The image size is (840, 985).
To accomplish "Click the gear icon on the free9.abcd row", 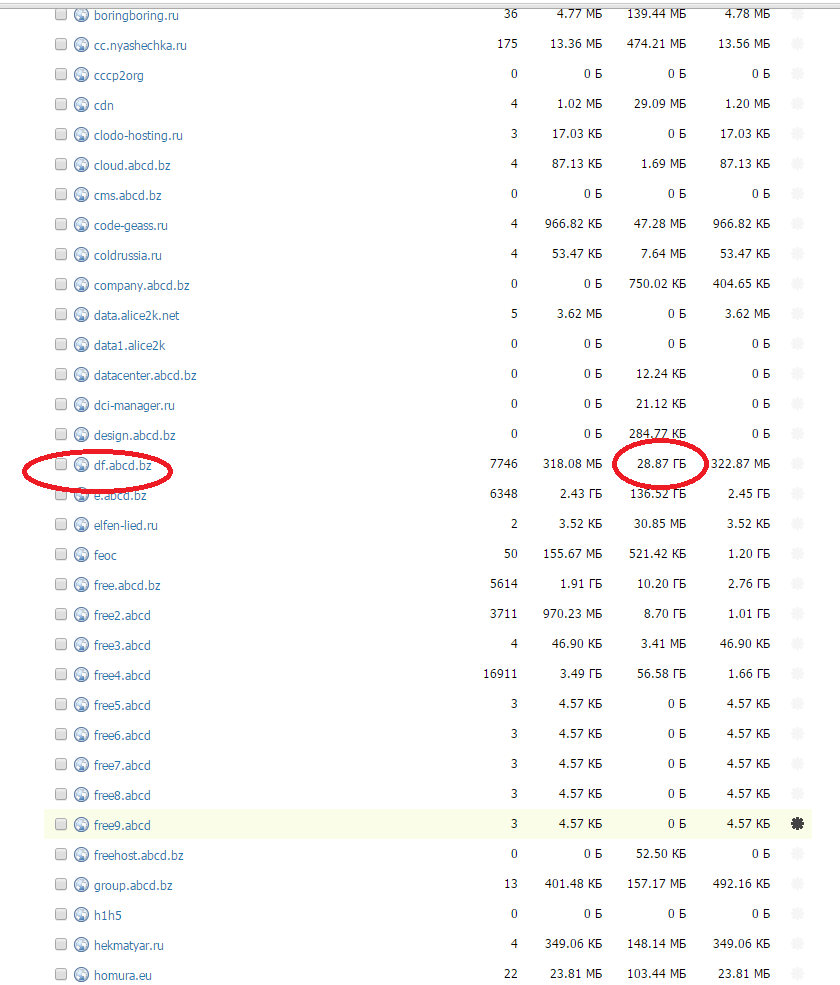I will [x=797, y=824].
